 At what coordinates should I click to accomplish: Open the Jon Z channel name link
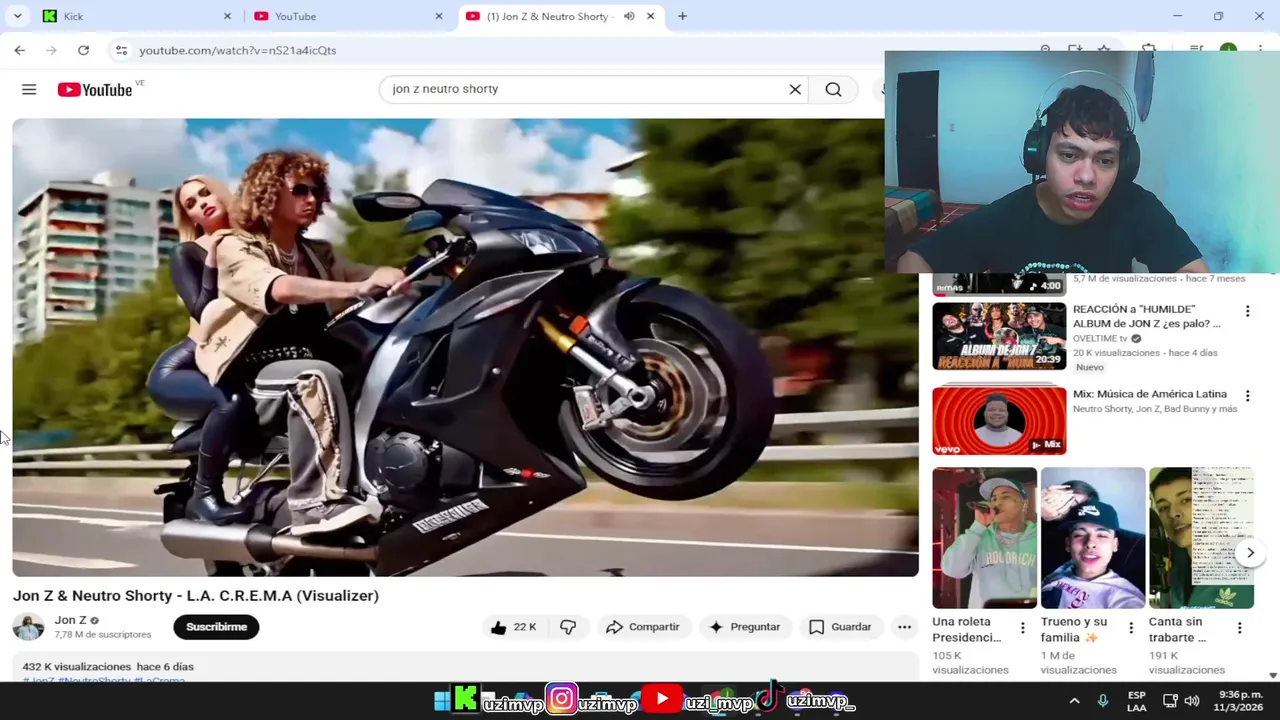70,620
